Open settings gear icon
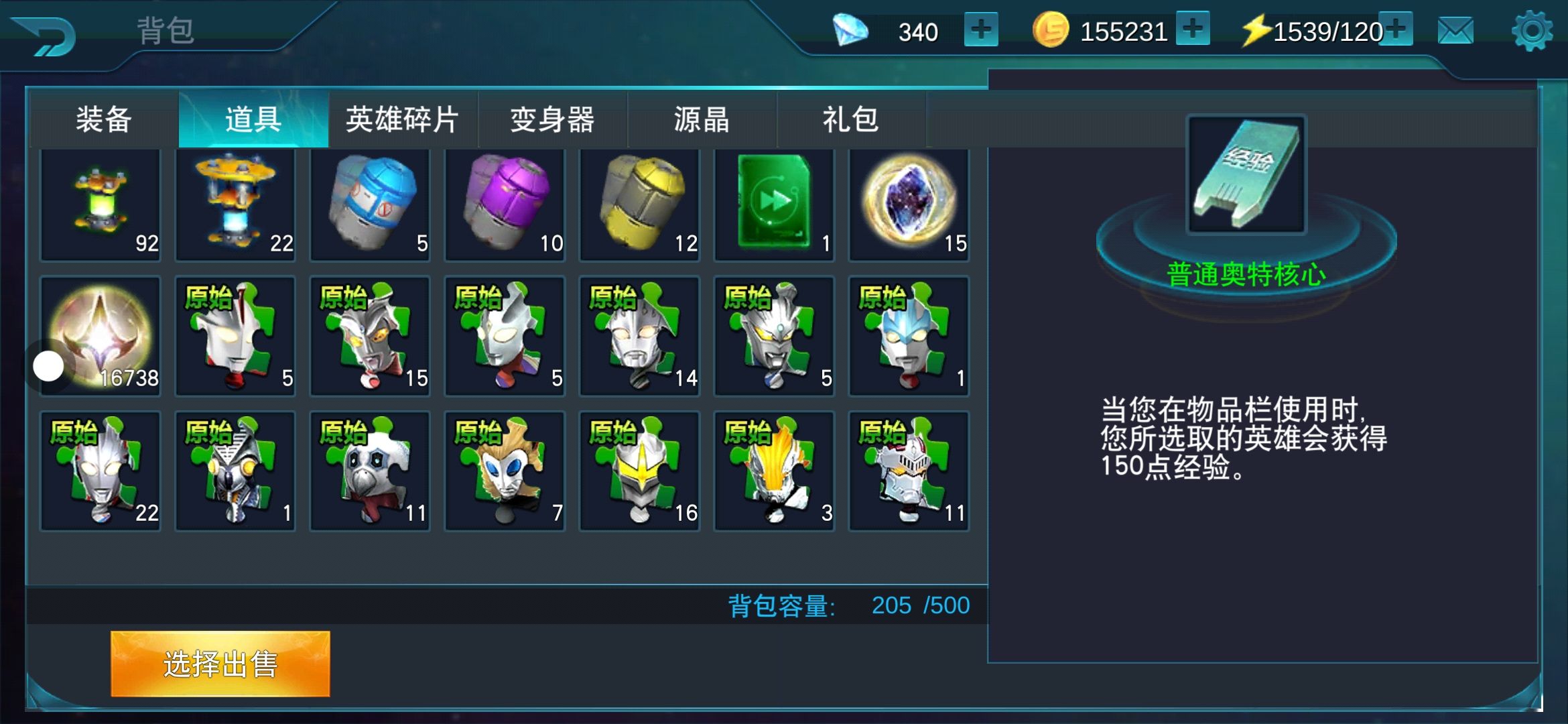 [x=1532, y=31]
